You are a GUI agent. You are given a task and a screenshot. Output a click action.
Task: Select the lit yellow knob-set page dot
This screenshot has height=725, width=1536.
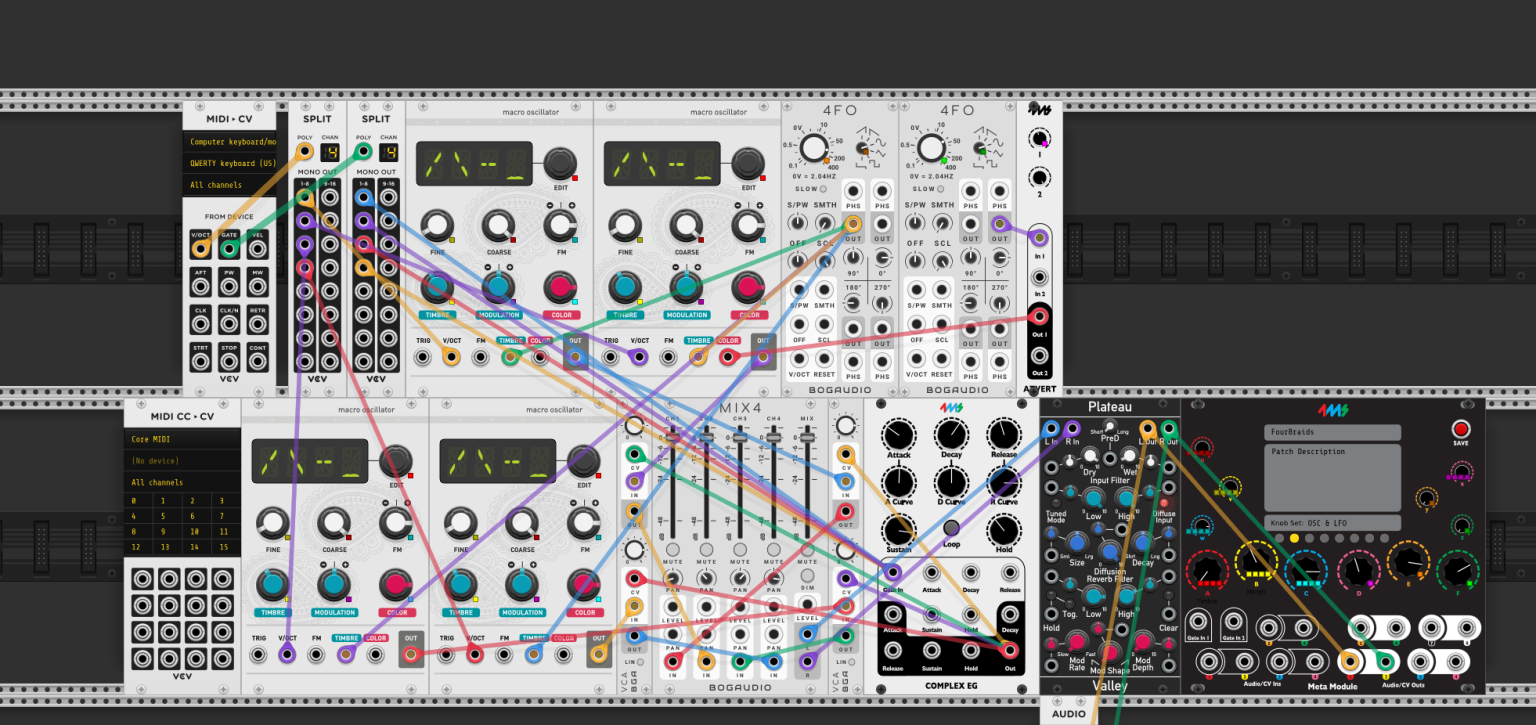point(1294,538)
